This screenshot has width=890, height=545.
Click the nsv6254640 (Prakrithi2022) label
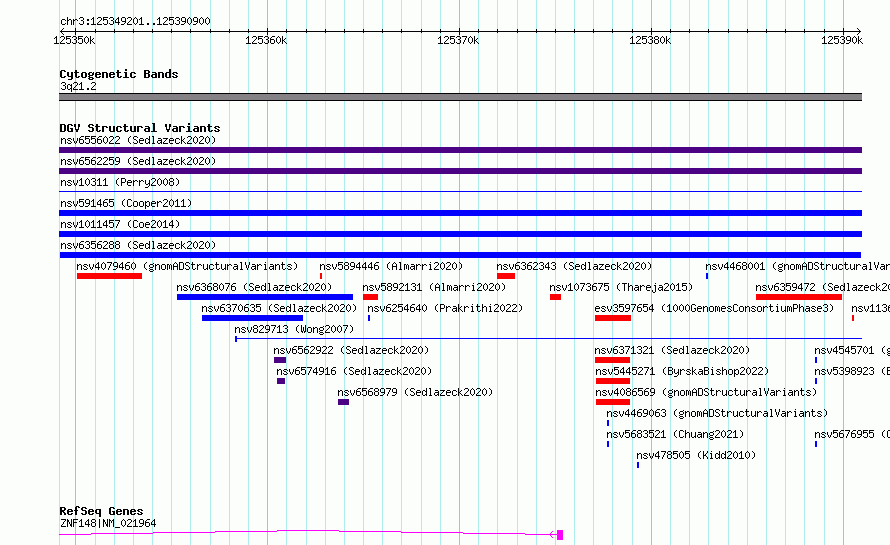tap(445, 308)
